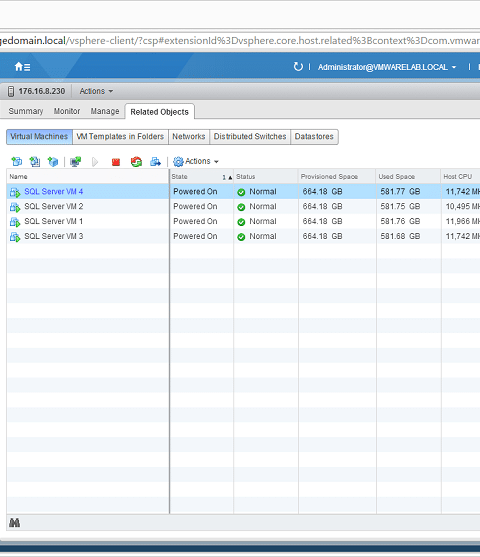Click the refresh icon in header
The image size is (480, 557).
(x=298, y=66)
